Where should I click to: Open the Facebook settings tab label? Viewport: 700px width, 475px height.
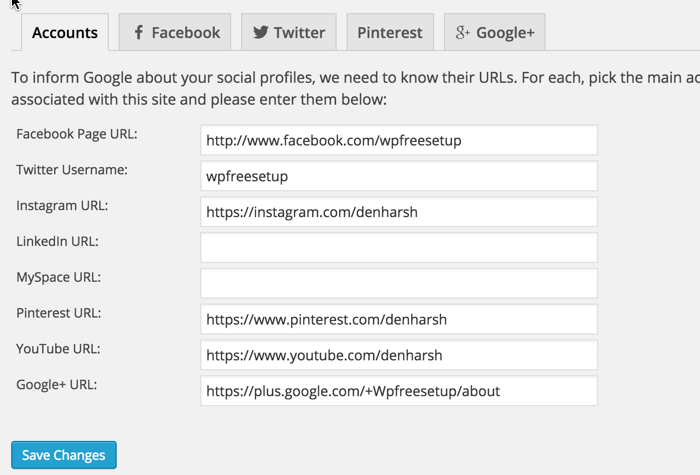click(x=186, y=32)
